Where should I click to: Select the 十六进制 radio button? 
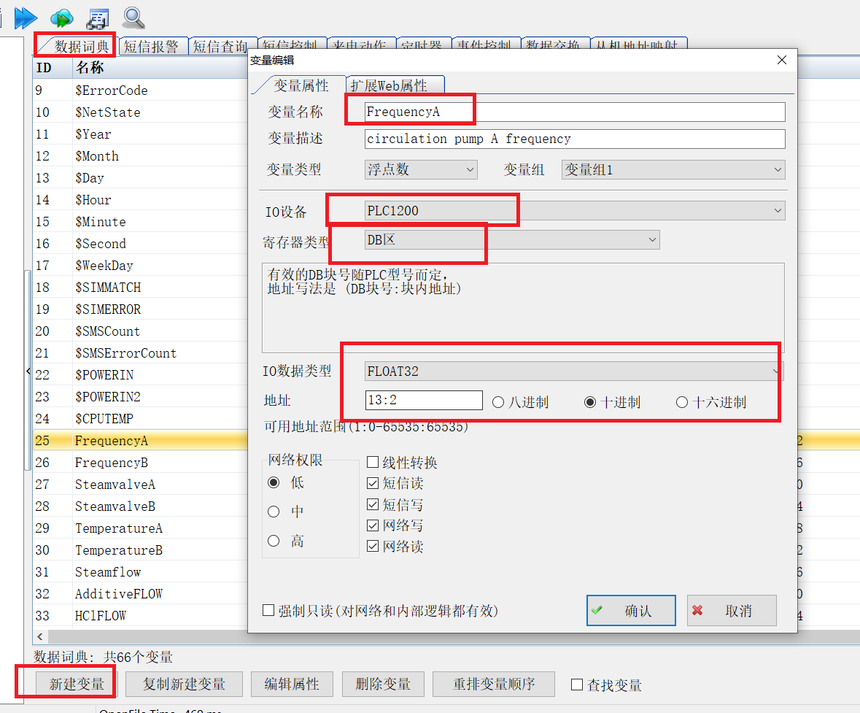point(682,402)
